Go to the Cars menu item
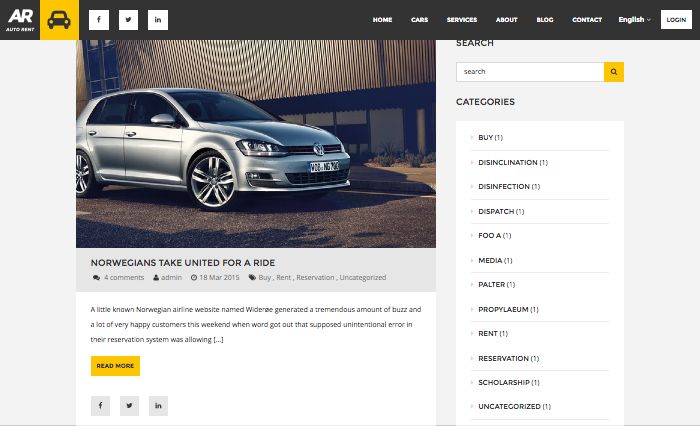 click(419, 20)
